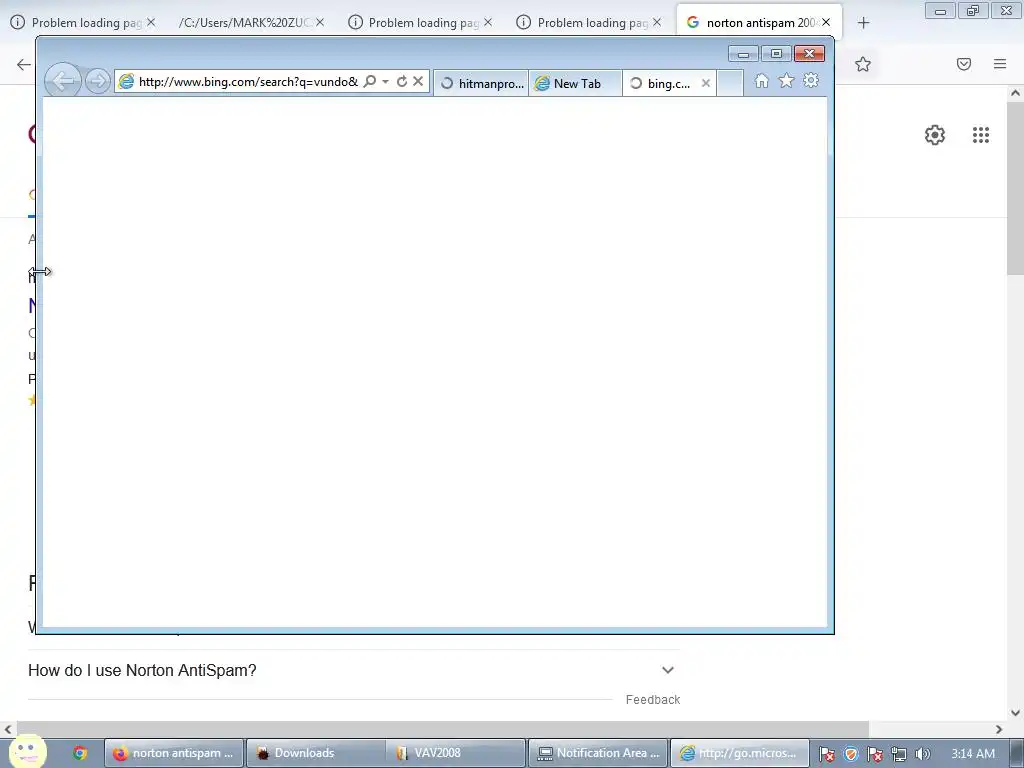Click the 3:14 AM clock
1024x768 pixels.
click(973, 754)
